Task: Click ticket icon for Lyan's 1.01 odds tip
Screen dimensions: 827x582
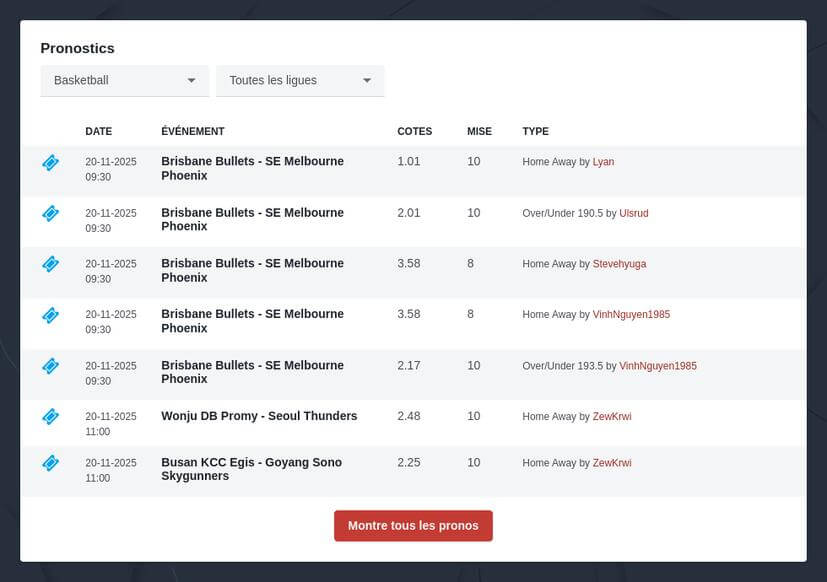Action: click(50, 162)
